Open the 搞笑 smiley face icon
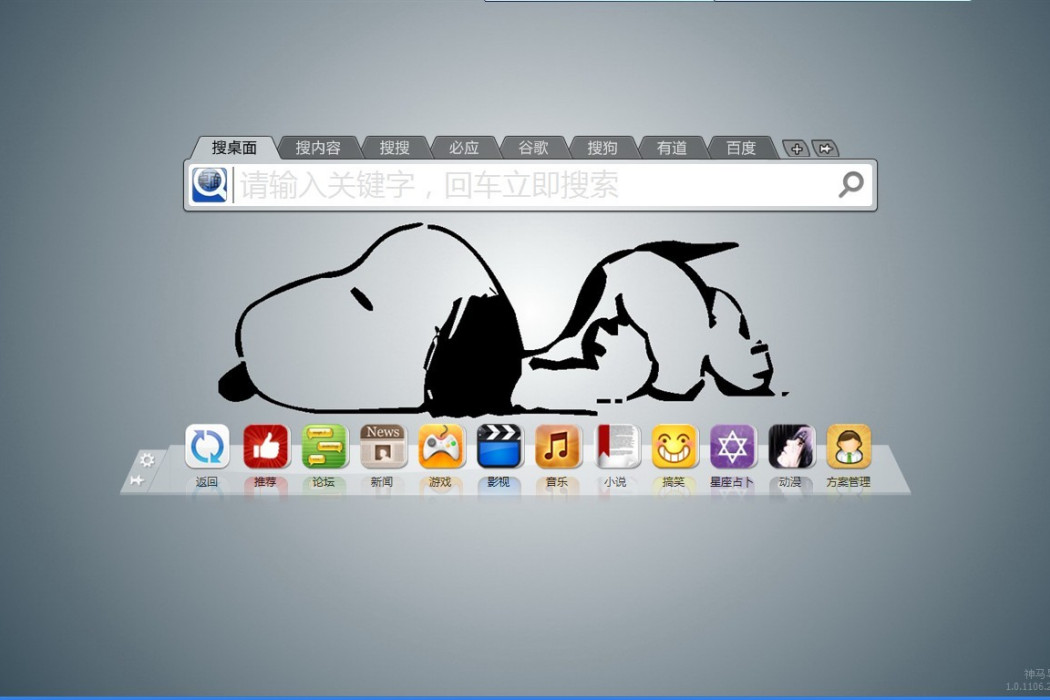Screen dimensions: 1050x700 [674, 447]
